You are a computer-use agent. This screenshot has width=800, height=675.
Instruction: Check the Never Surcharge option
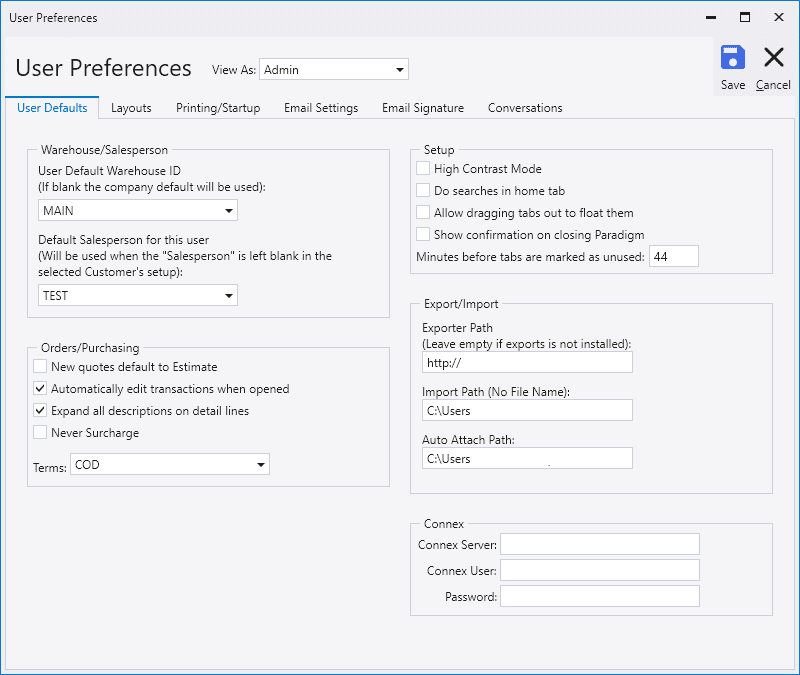(40, 433)
